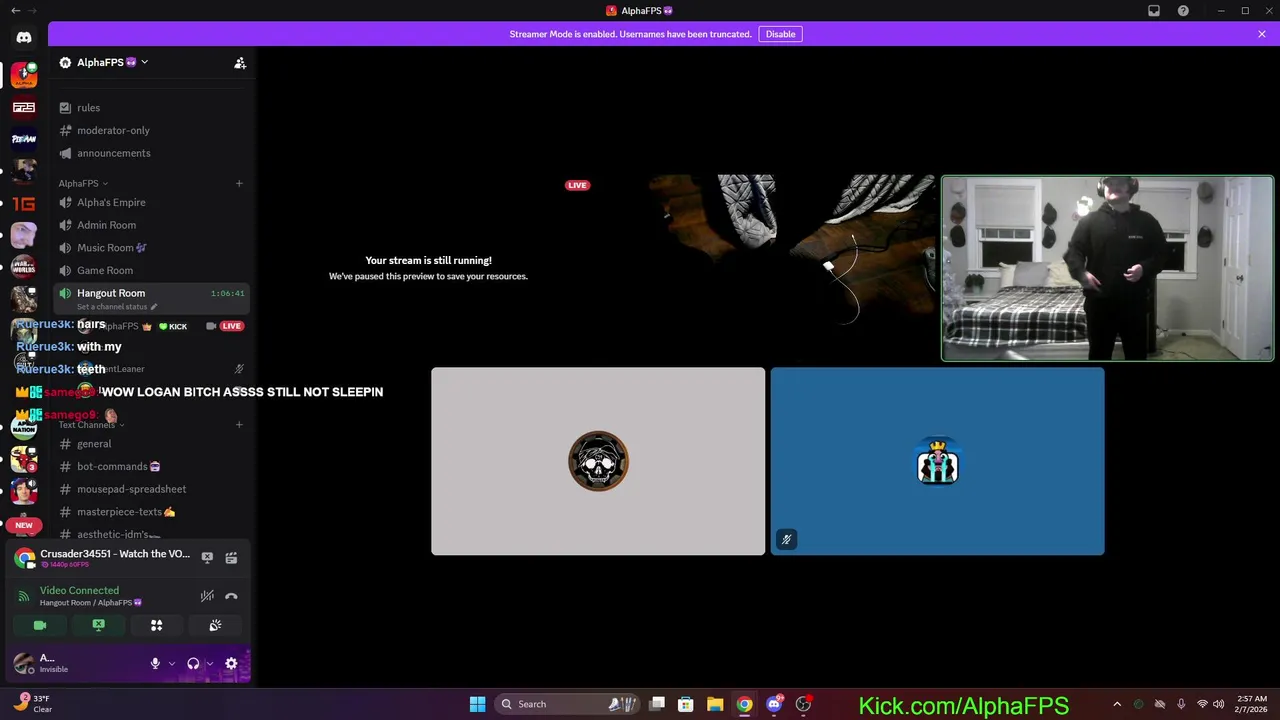Disconnect from voice with the hang-up icon
This screenshot has width=1280, height=720.
coord(231,596)
